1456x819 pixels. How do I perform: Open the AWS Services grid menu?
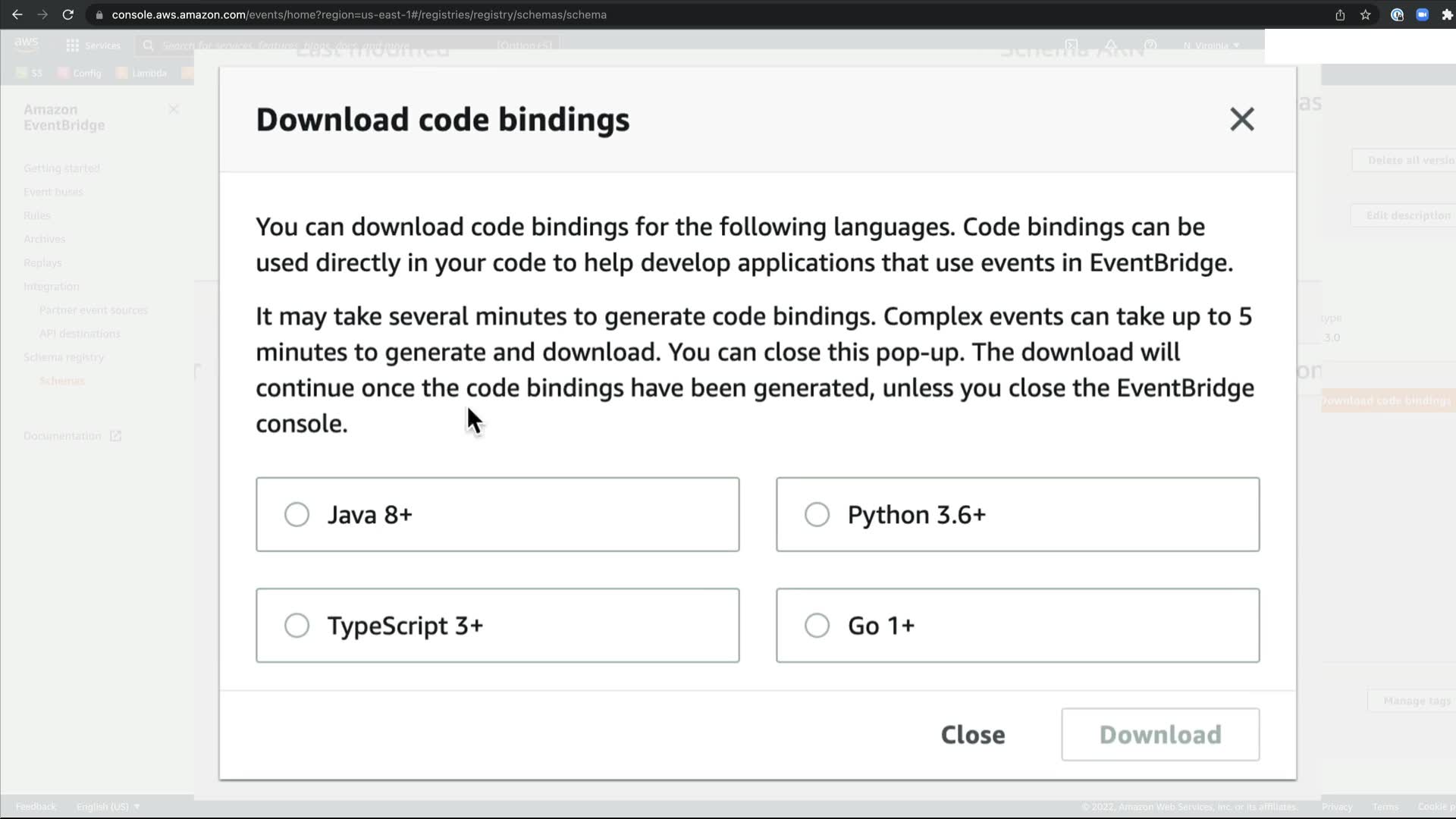(93, 45)
